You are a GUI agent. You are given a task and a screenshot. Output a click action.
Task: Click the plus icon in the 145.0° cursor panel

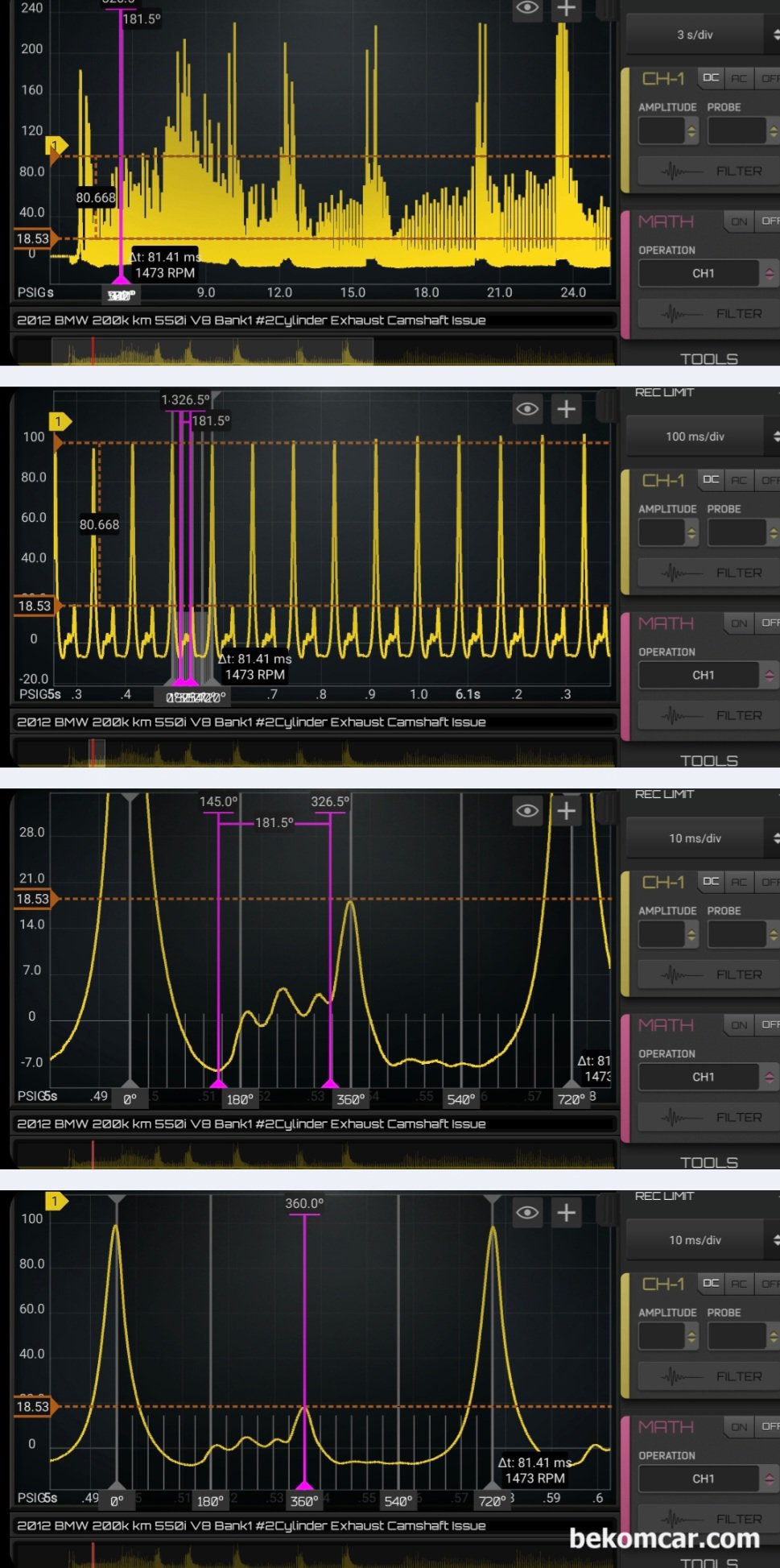pyautogui.click(x=567, y=811)
